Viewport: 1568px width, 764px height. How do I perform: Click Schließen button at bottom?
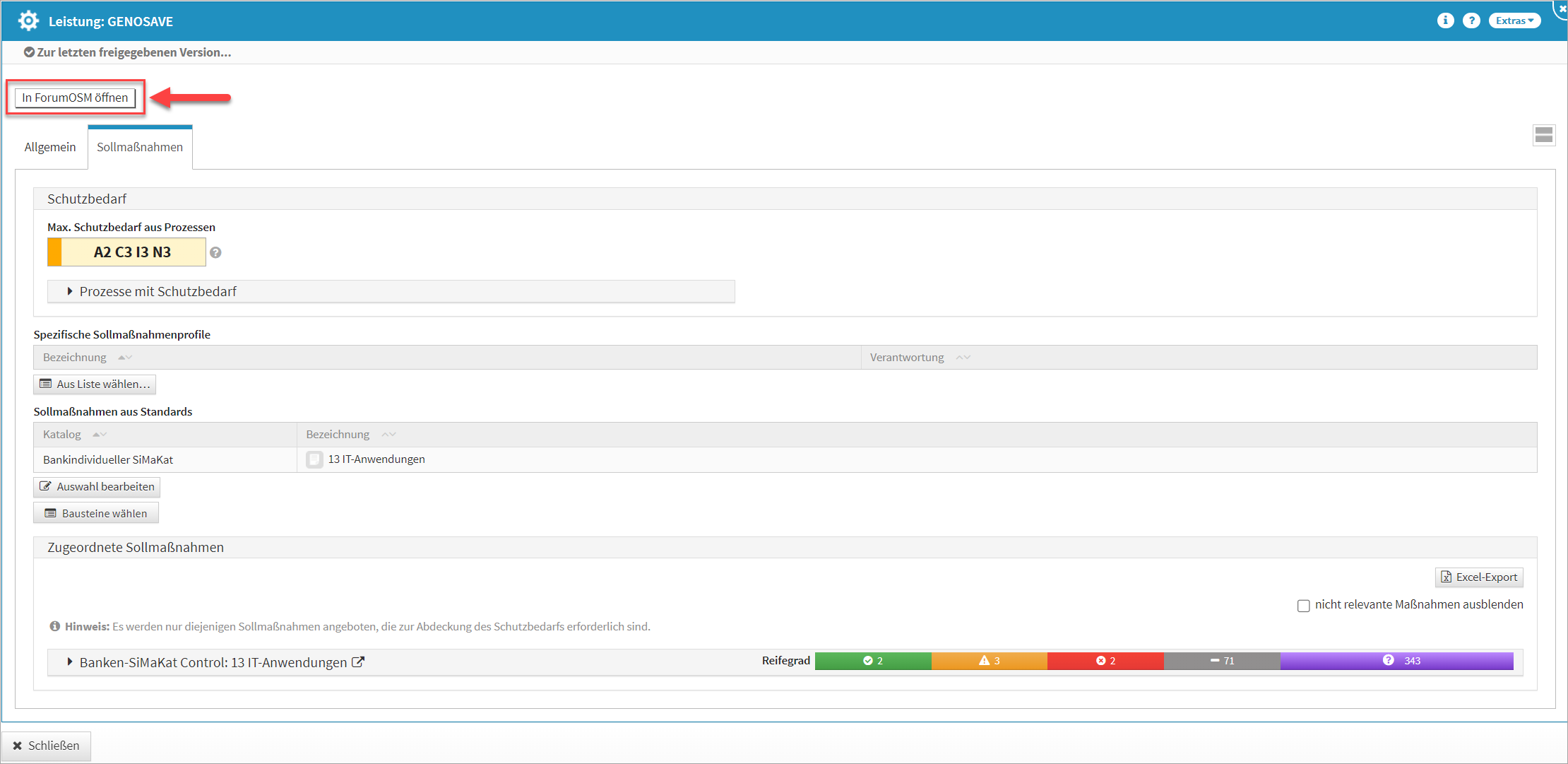(x=46, y=746)
